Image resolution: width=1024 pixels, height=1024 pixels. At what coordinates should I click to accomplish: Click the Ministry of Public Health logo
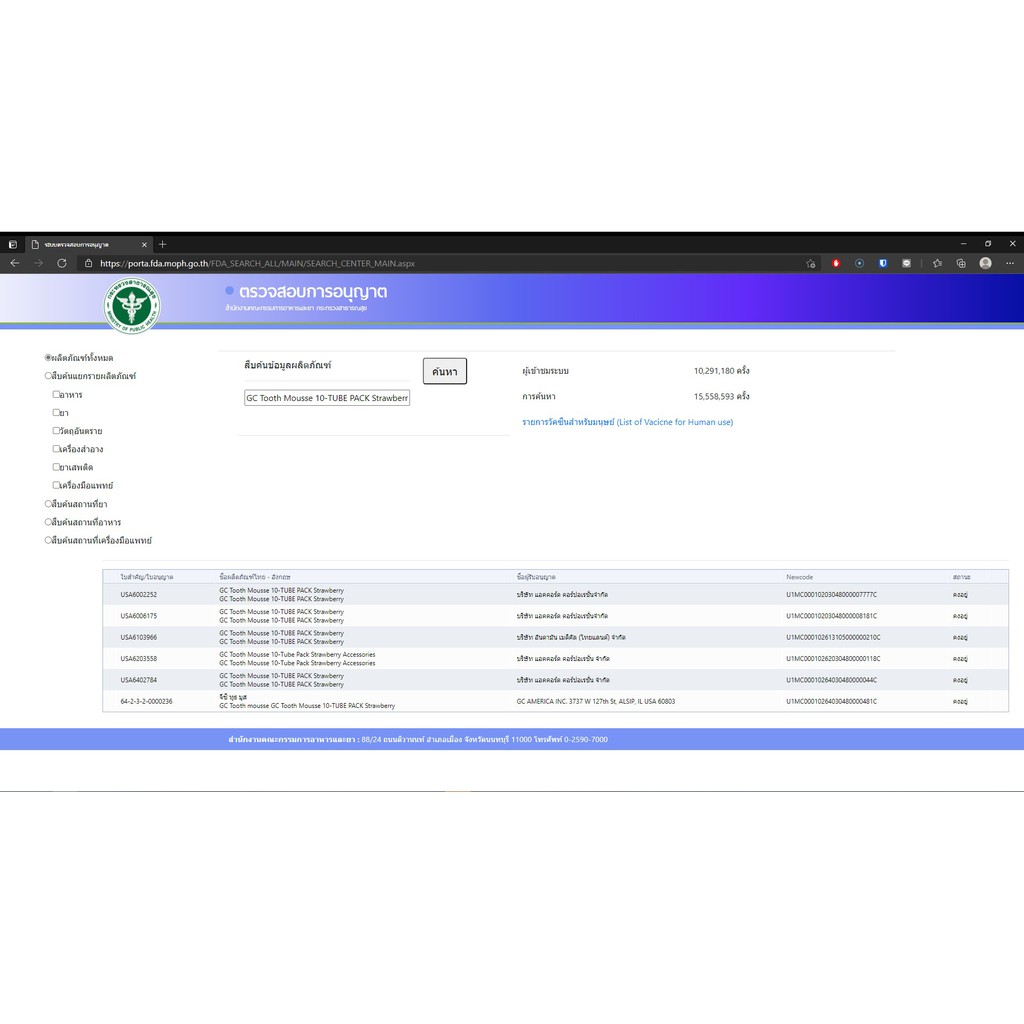132,305
